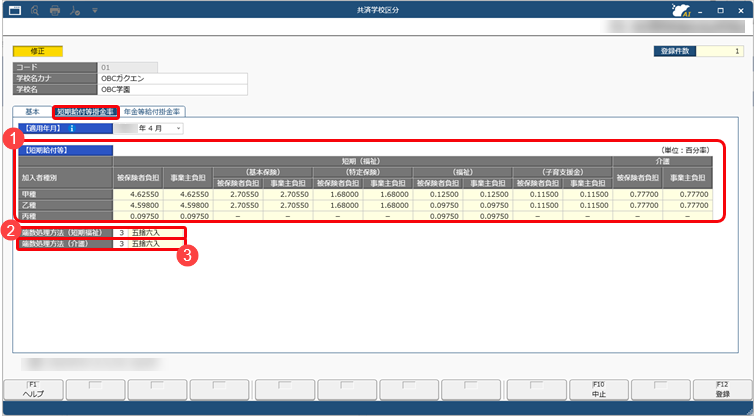Viewport: 754px width, 416px height.
Task: Click the 乙種 row header
Action: point(66,205)
